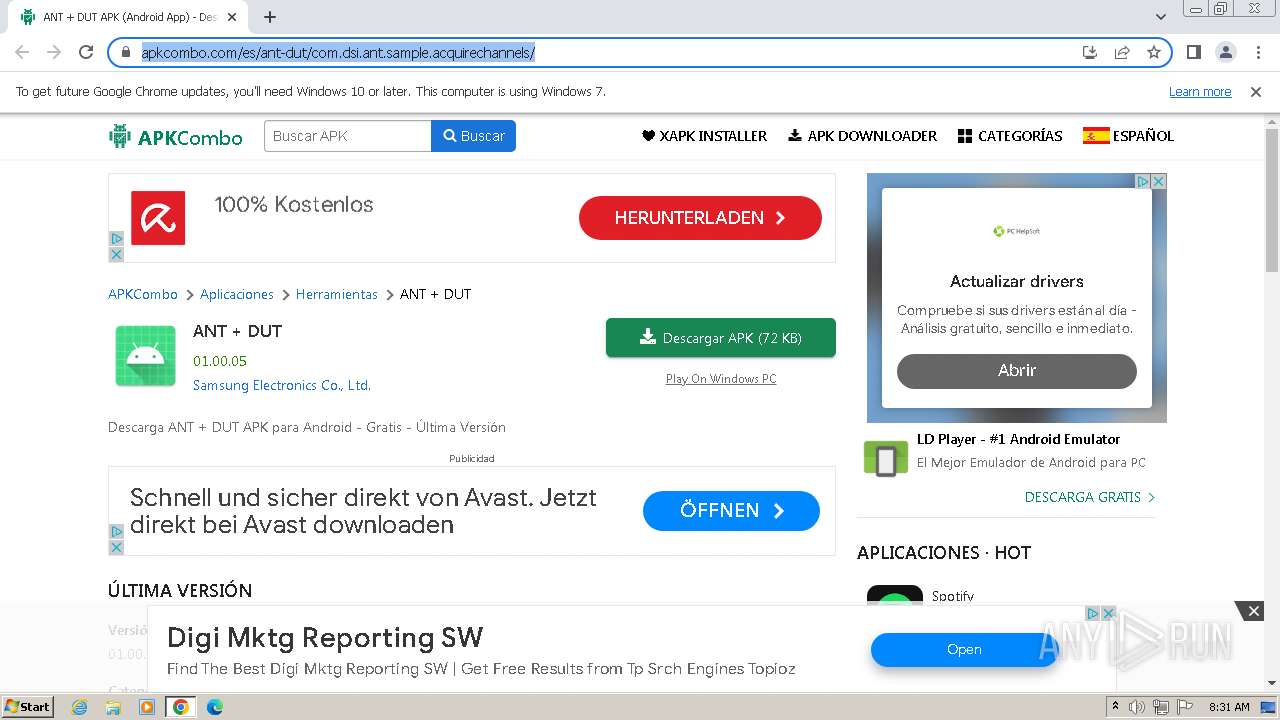Click the ANT + DUT app icon
The width and height of the screenshot is (1280, 720).
[145, 356]
